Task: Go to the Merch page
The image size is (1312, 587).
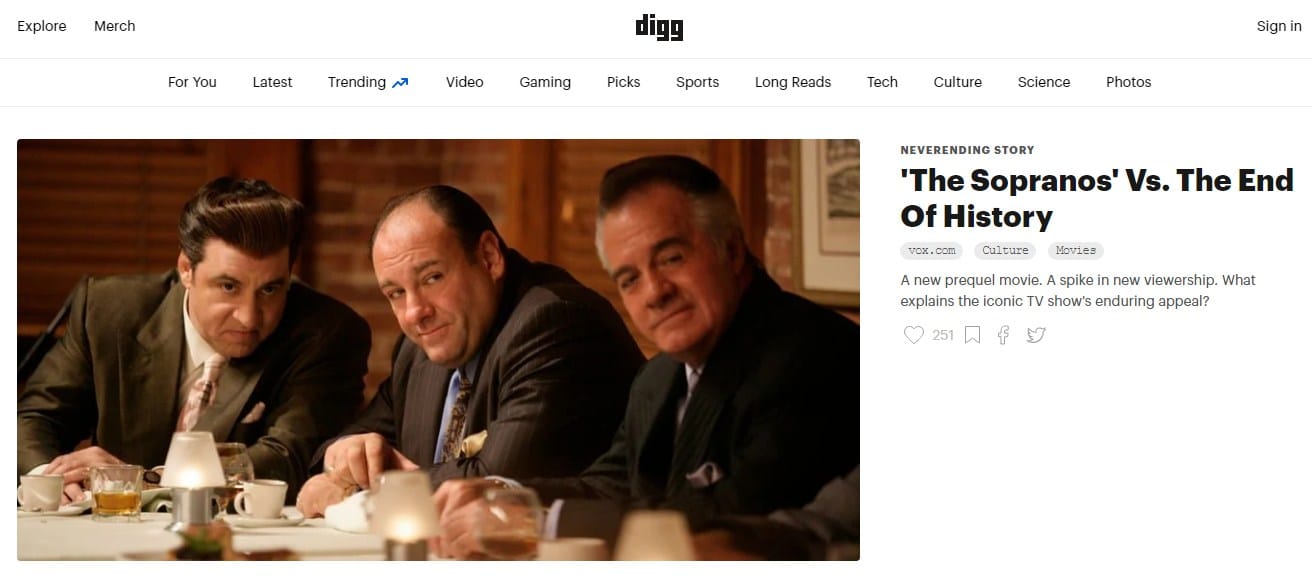Action: tap(115, 26)
